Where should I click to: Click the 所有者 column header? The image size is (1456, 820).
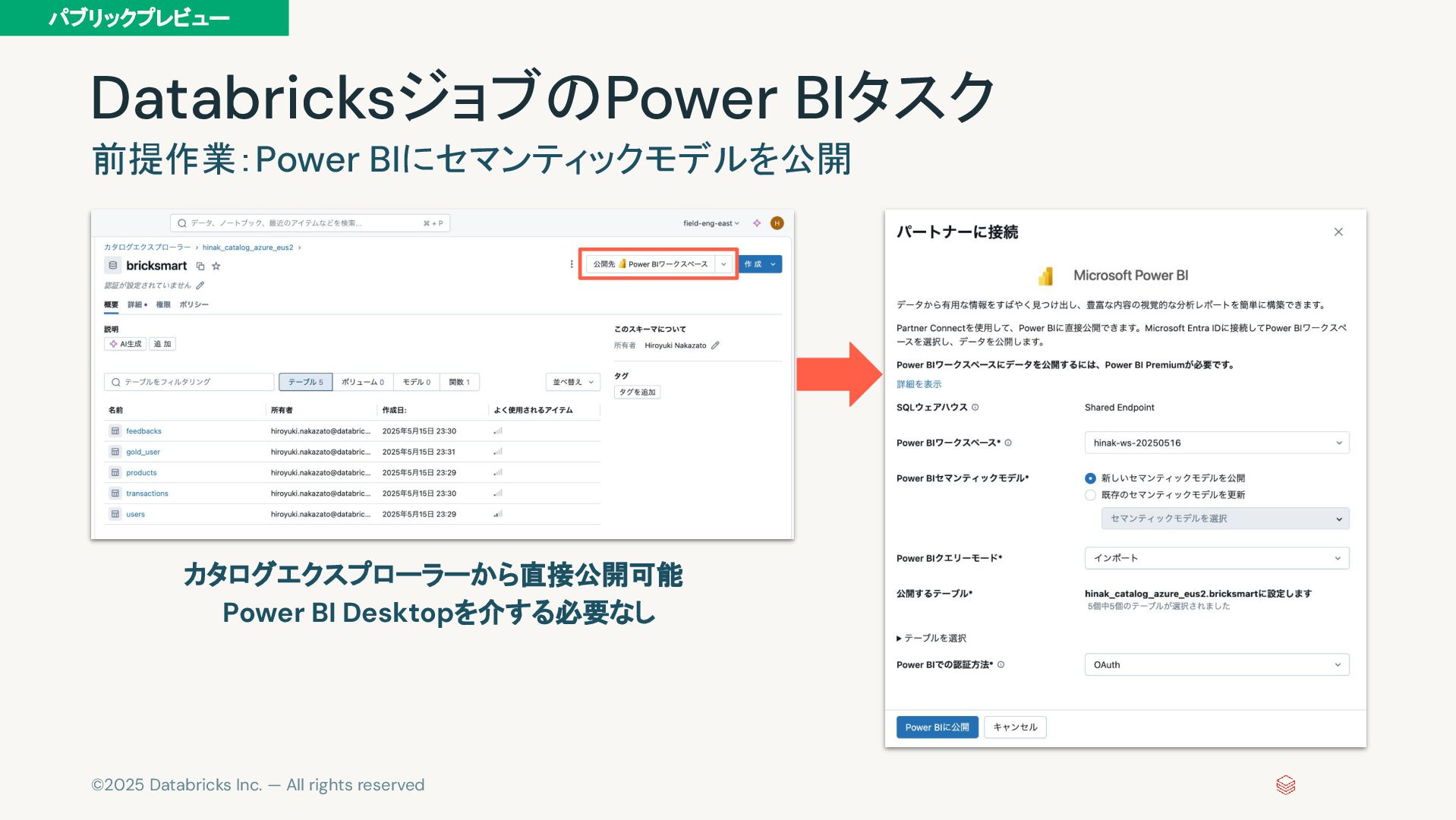282,410
